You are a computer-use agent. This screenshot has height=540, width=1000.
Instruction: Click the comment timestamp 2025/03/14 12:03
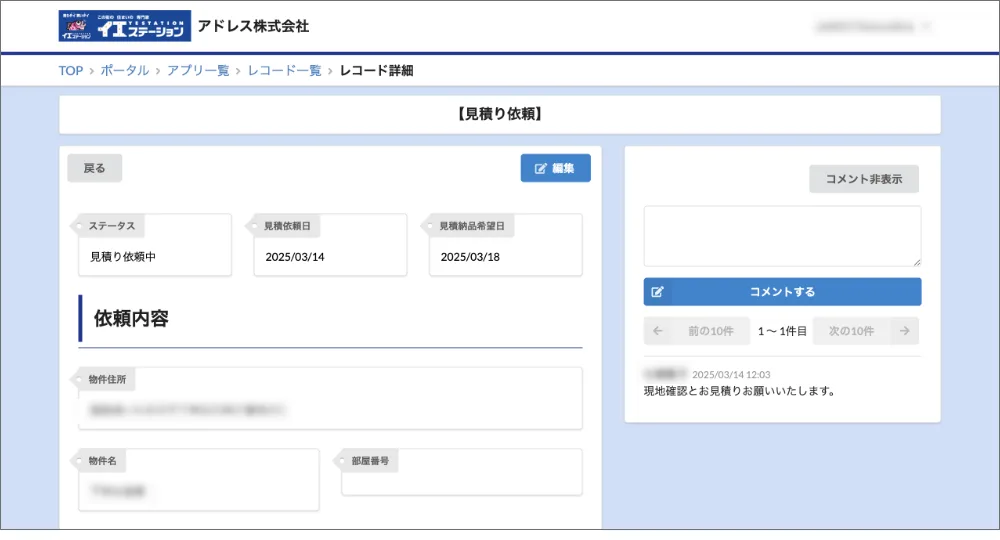[x=732, y=375]
